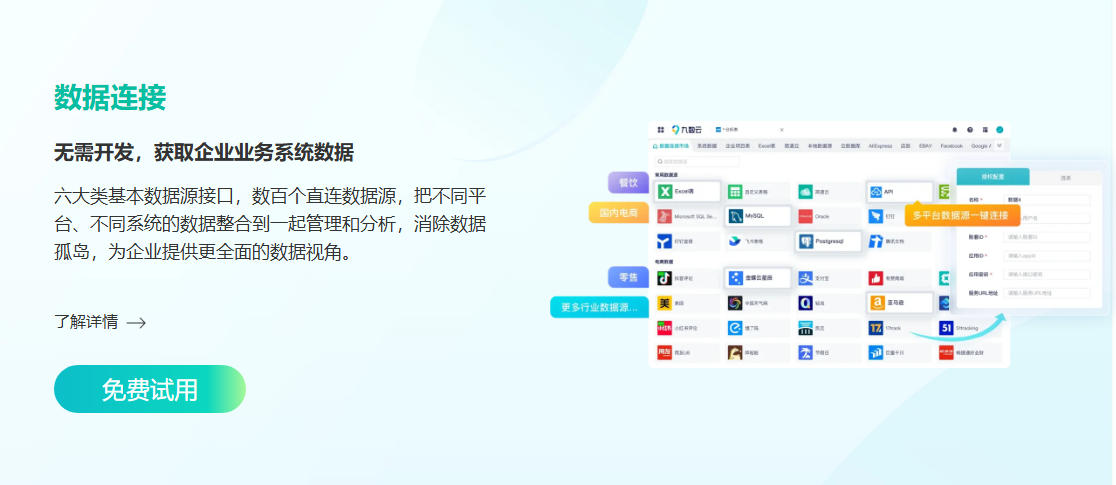This screenshot has width=1116, height=485.
Task: Click the 多平台数据源一键连接 orange label
Action: tap(962, 215)
